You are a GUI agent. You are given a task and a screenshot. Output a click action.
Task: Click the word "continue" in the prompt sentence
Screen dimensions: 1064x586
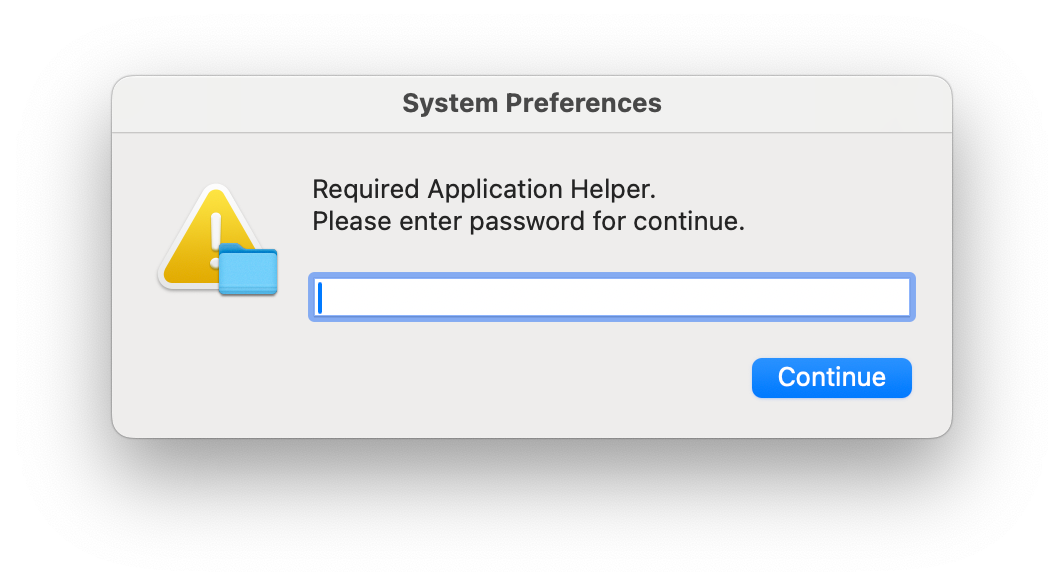pyautogui.click(x=685, y=221)
